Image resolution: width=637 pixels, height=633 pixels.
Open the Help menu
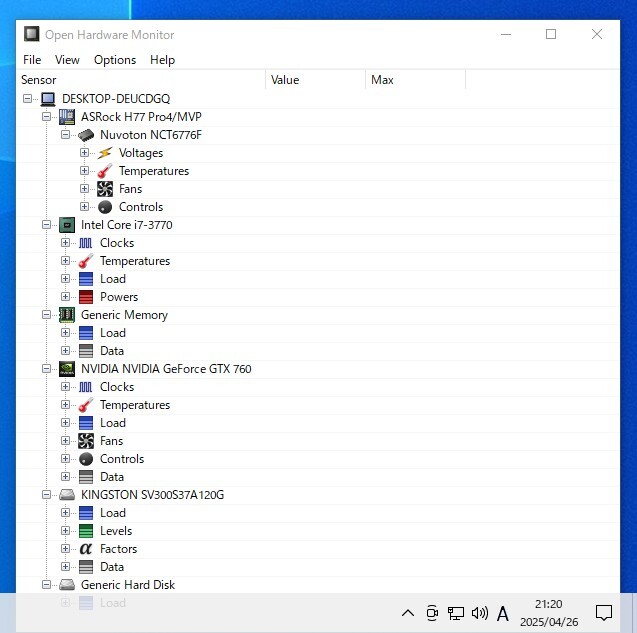coord(162,60)
